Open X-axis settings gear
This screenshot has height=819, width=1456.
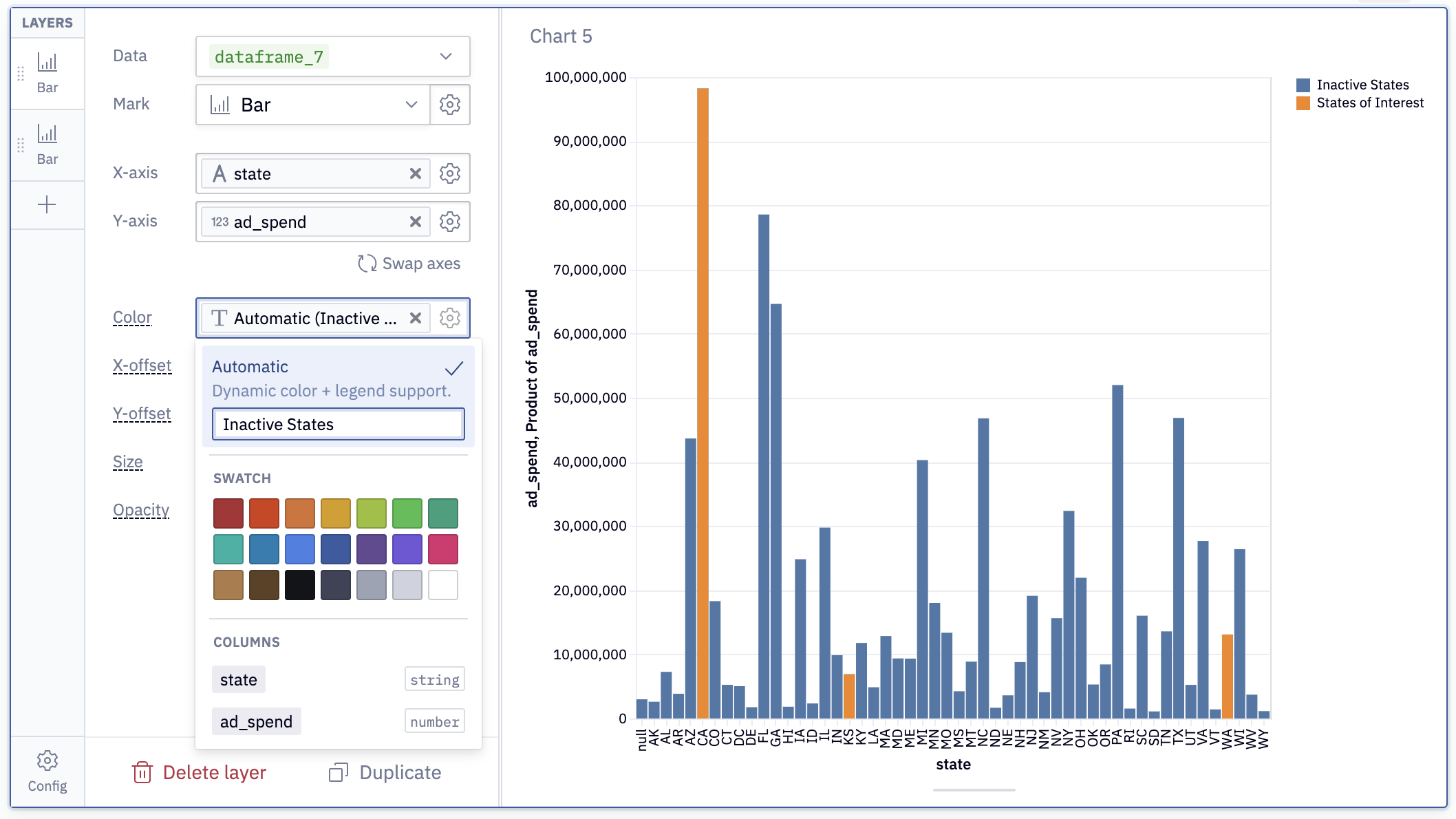click(x=450, y=173)
